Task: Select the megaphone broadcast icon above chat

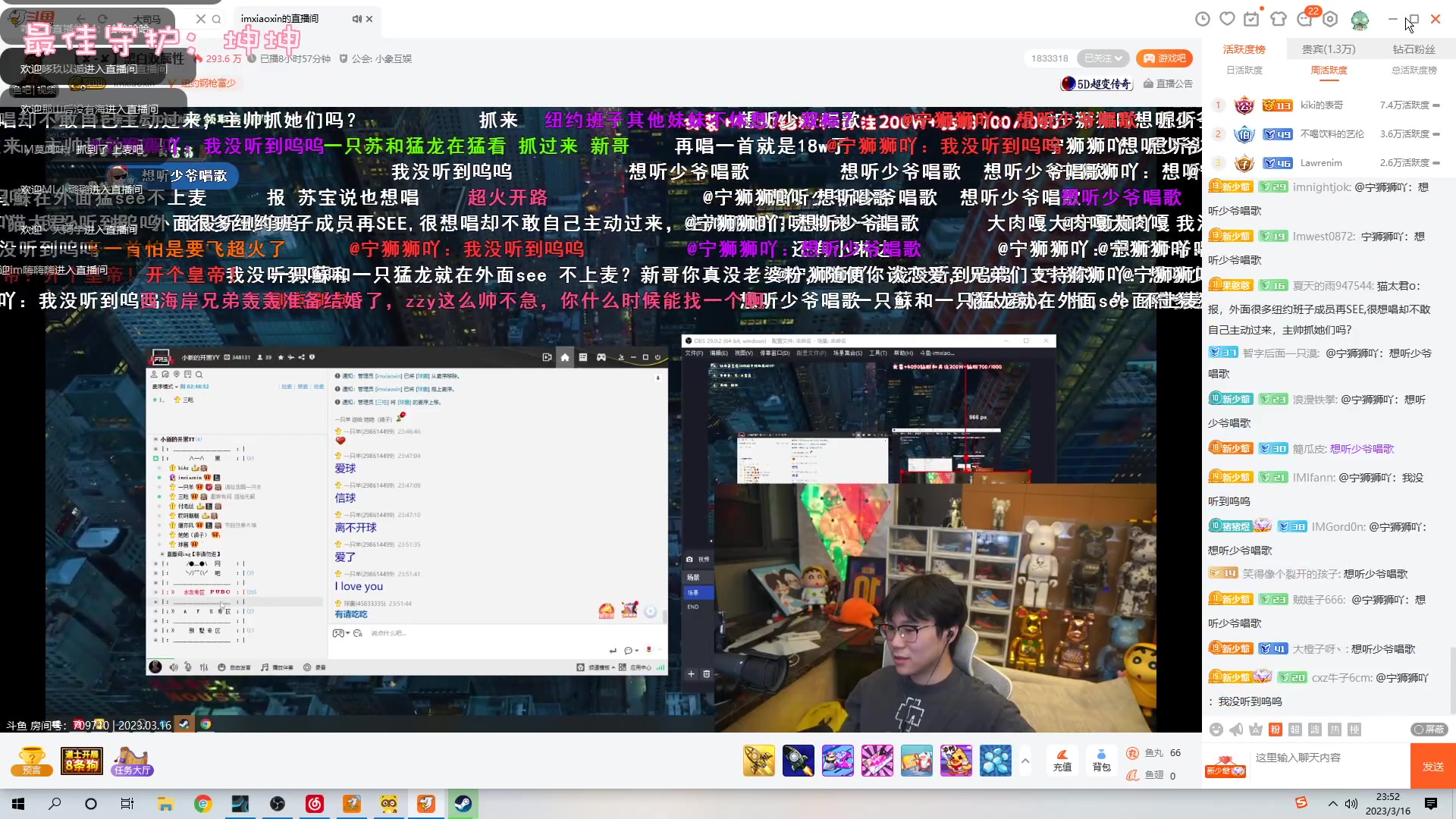Action: coord(1235,730)
